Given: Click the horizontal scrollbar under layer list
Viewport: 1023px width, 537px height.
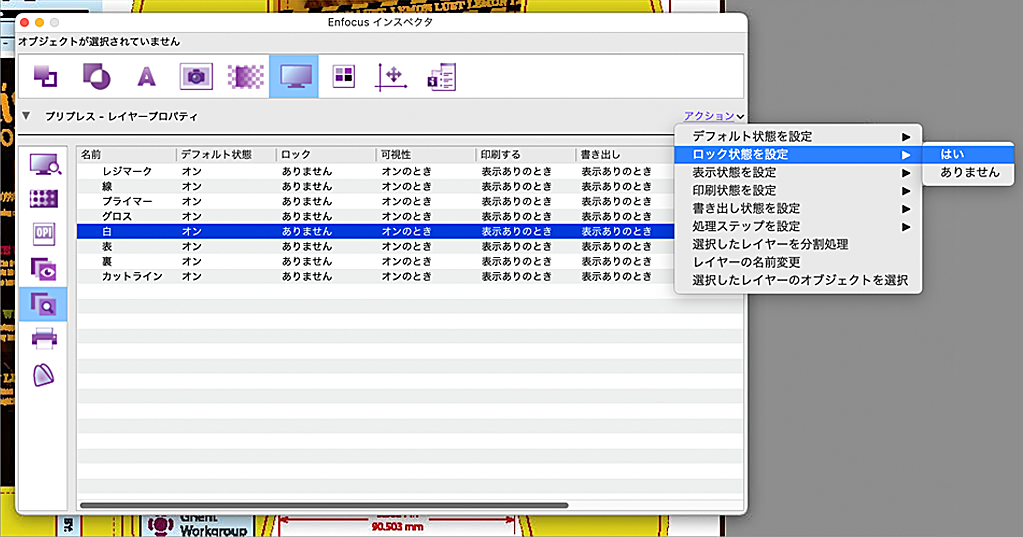Looking at the screenshot, I should (324, 506).
